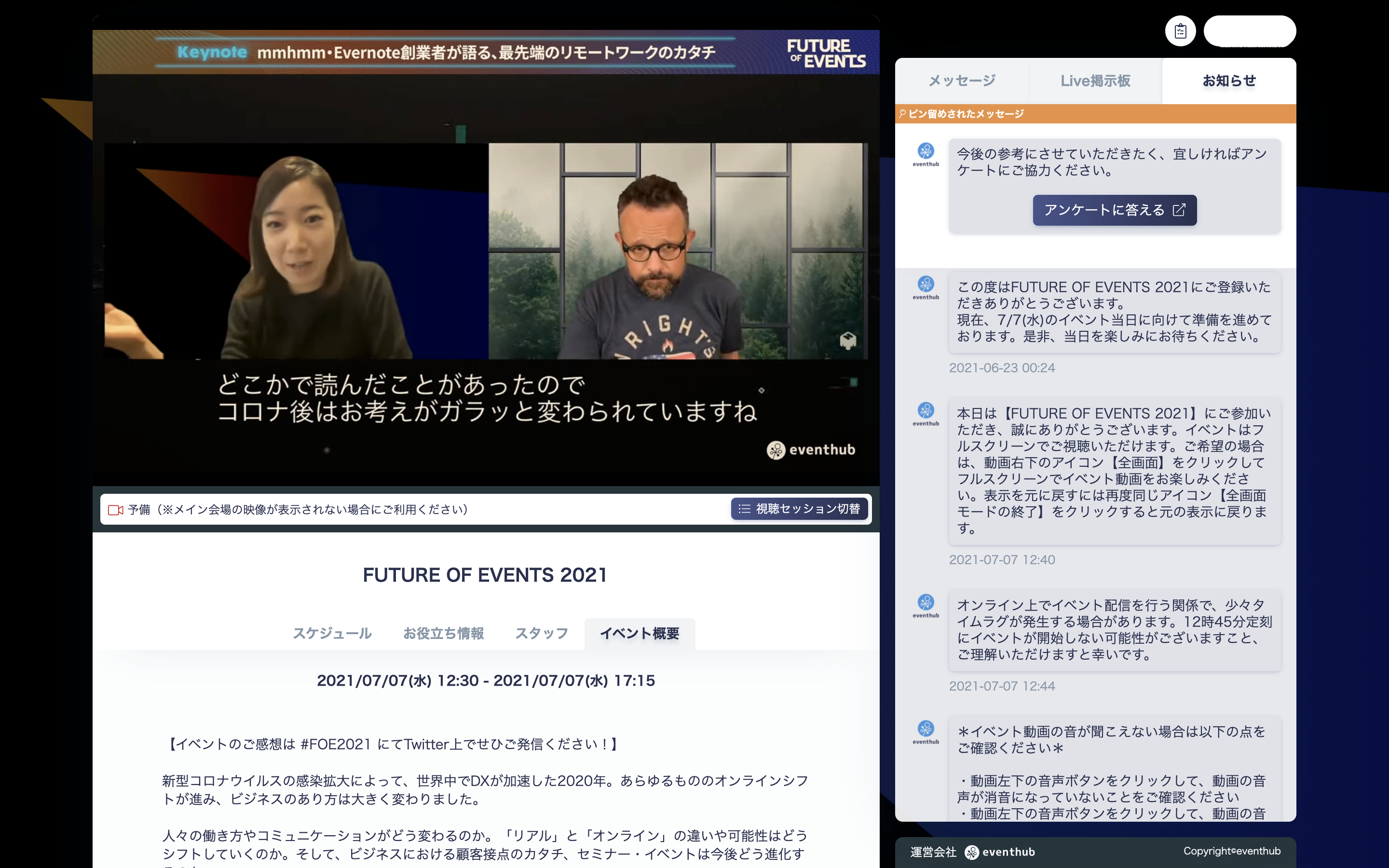Viewport: 1389px width, 868px height.
Task: Click the 予備 backup stream bar
Action: pos(402,510)
